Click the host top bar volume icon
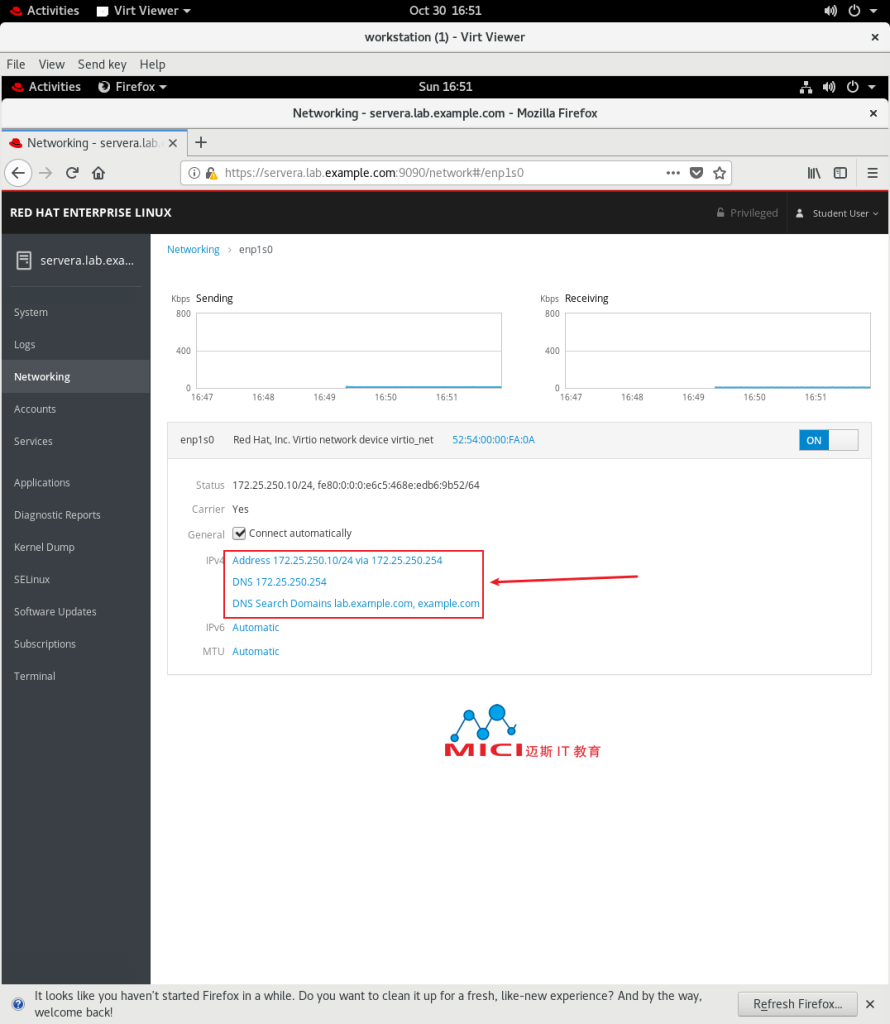This screenshot has height=1024, width=890. (831, 11)
